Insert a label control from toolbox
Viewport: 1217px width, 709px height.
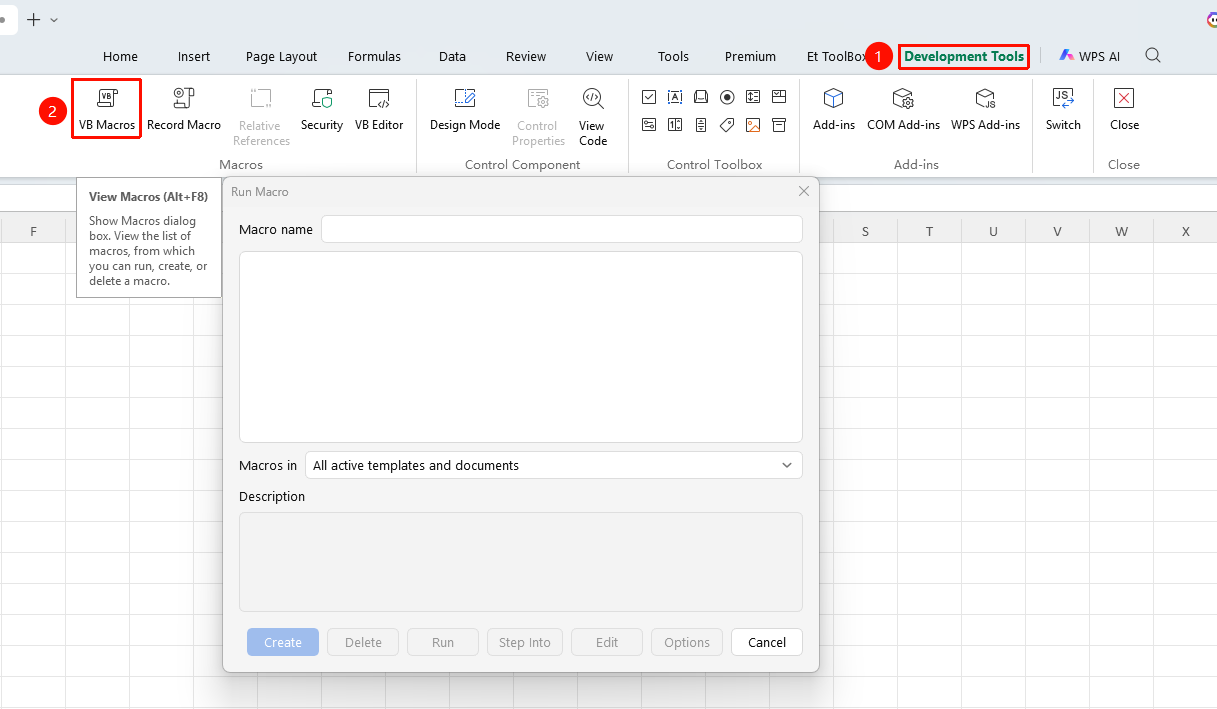[x=727, y=125]
